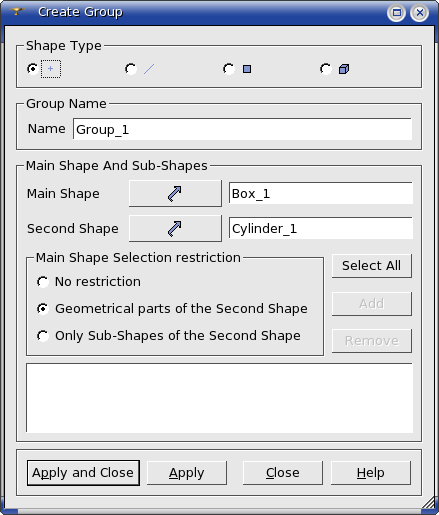Image resolution: width=439 pixels, height=515 pixels.
Task: Click the Apply button
Action: (x=187, y=473)
